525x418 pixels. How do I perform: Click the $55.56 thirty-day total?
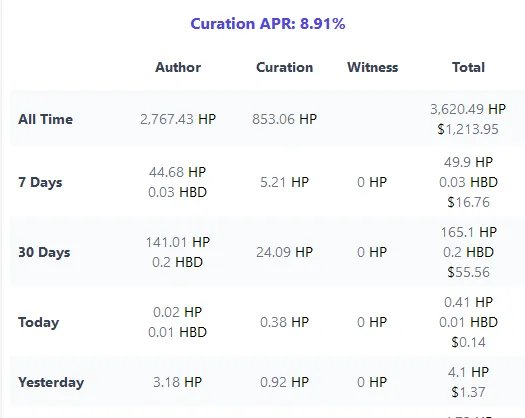pos(468,272)
